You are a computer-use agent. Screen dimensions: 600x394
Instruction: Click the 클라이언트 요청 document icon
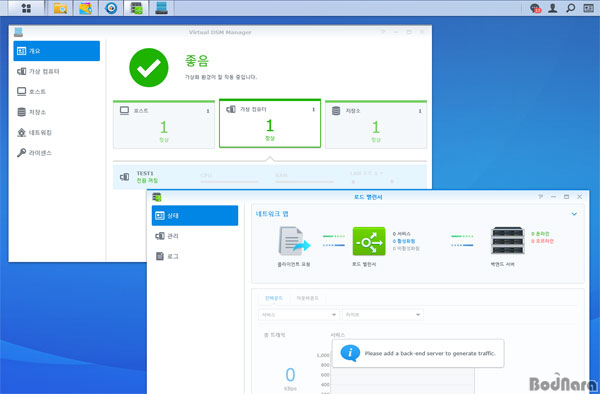tap(294, 241)
